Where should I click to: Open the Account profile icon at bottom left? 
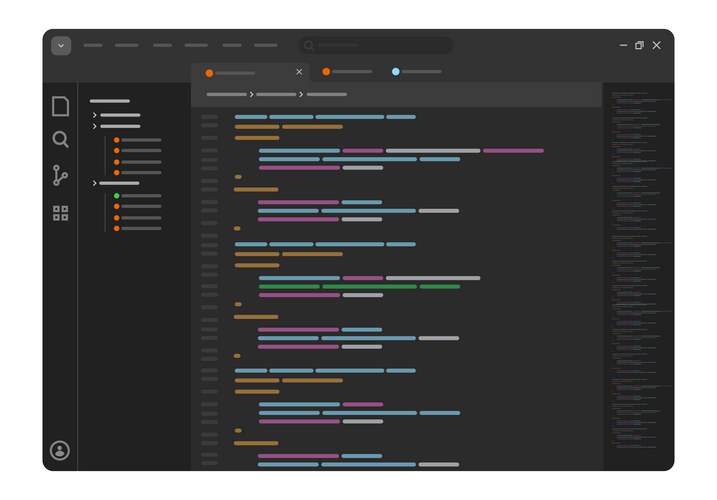tap(60, 451)
